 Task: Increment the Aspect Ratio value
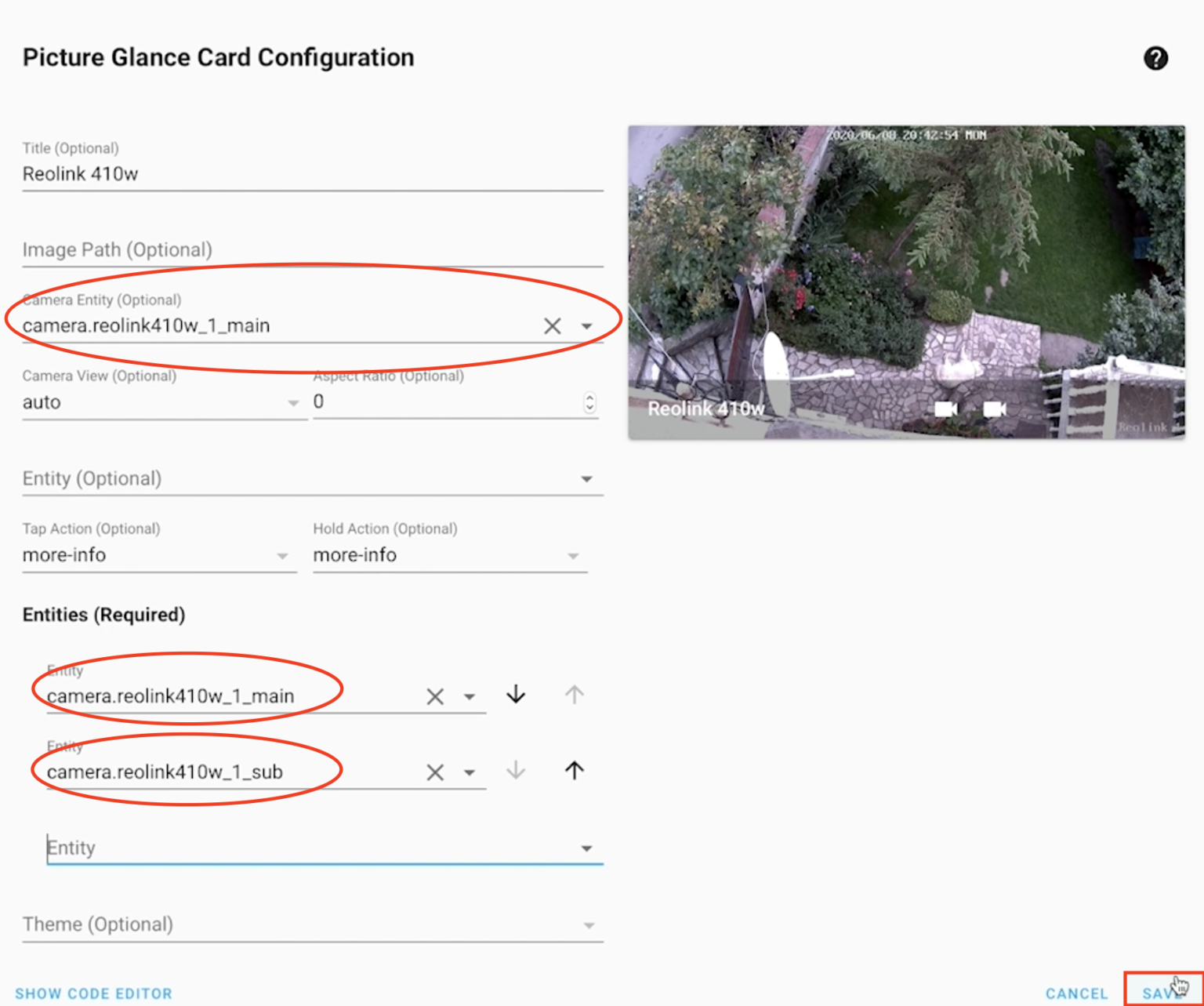click(589, 398)
